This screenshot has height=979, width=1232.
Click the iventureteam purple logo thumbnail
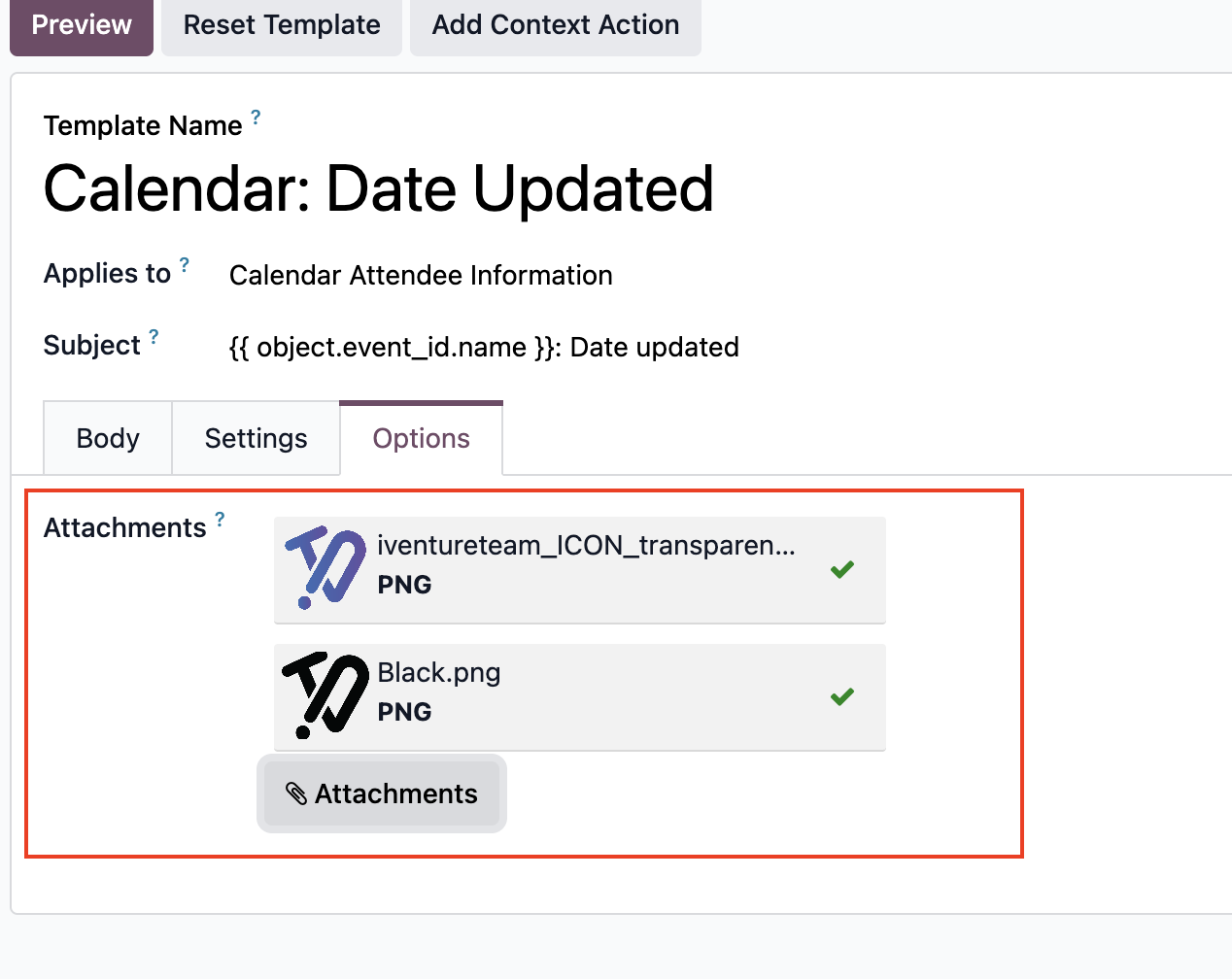tap(325, 568)
